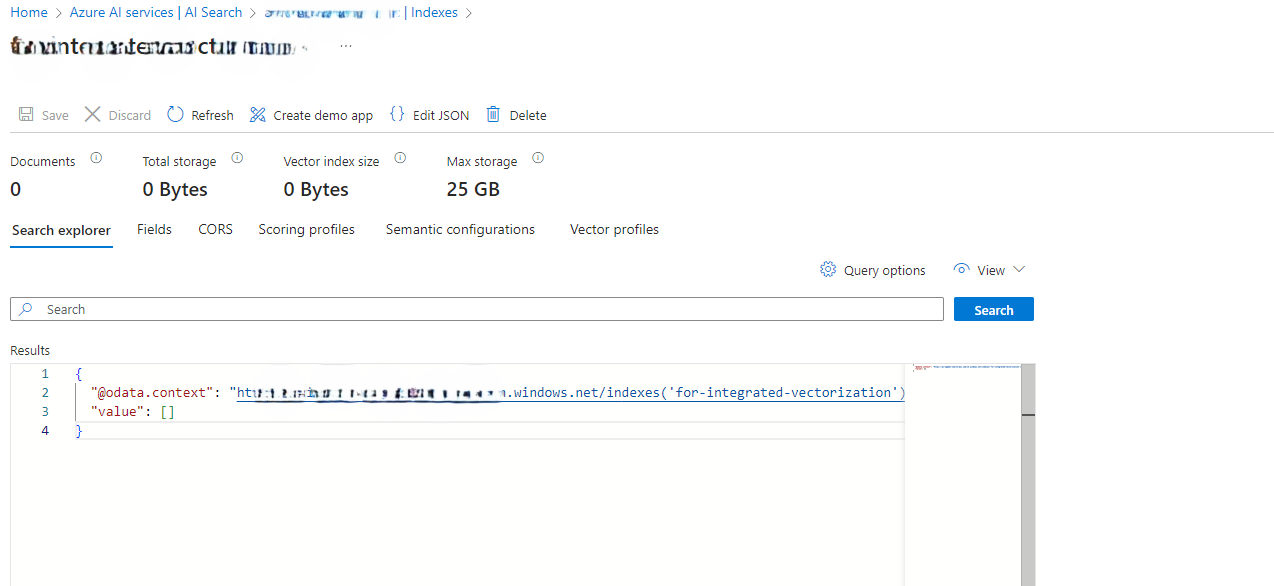Click the View eye icon

pos(961,269)
